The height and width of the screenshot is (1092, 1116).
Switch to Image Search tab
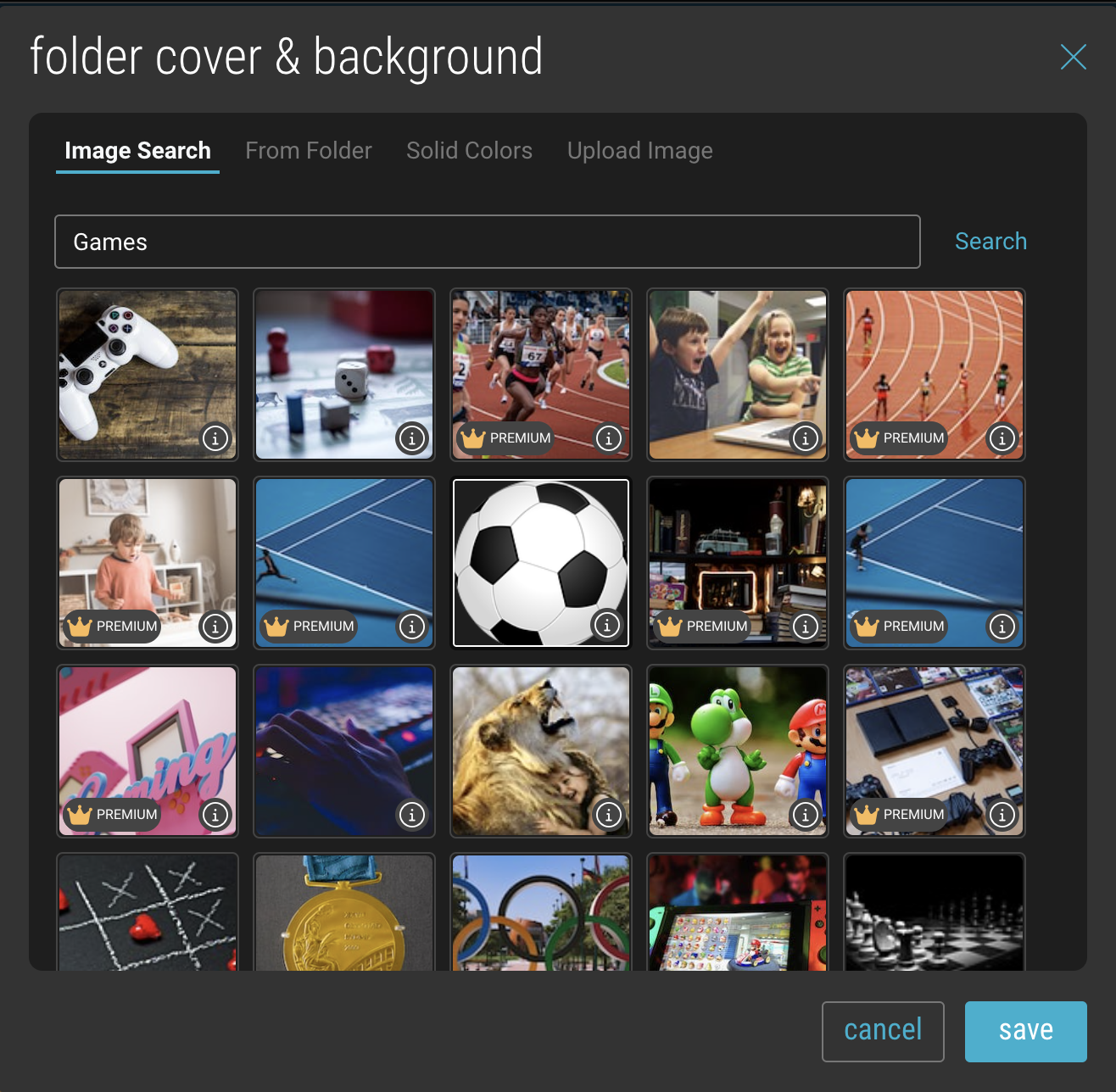[137, 151]
